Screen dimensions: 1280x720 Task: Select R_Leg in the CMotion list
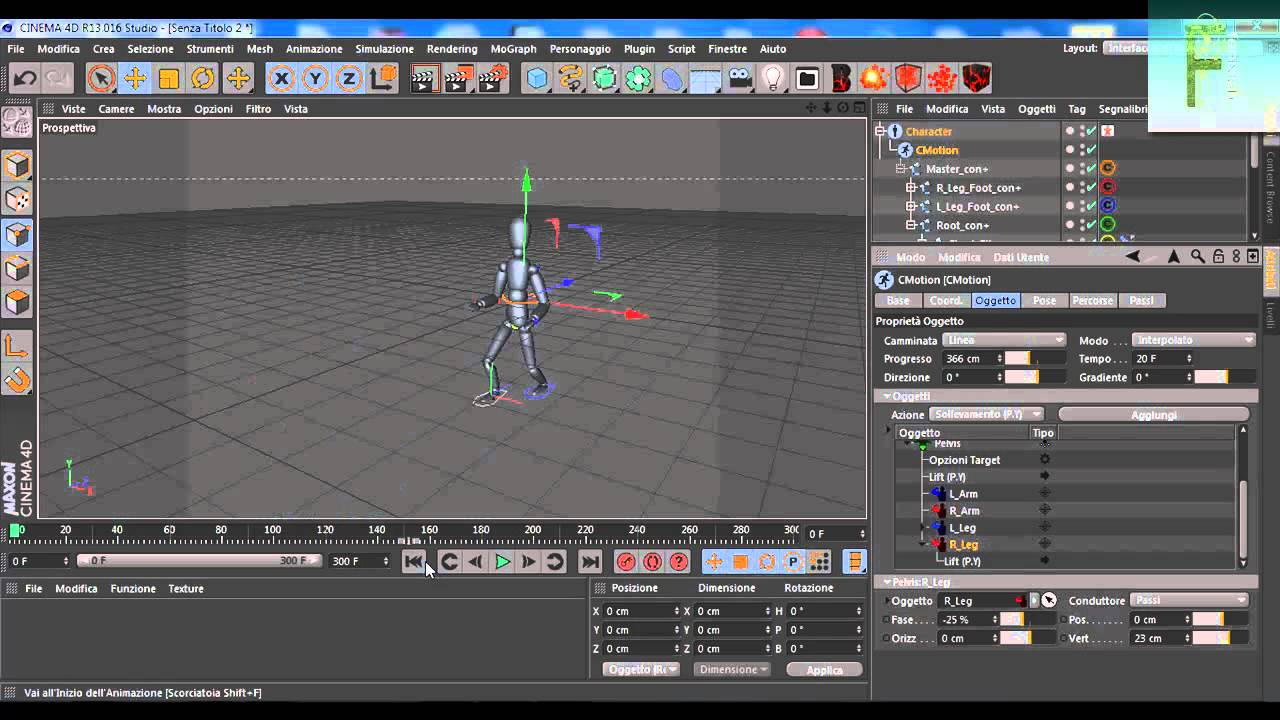pyautogui.click(x=963, y=545)
